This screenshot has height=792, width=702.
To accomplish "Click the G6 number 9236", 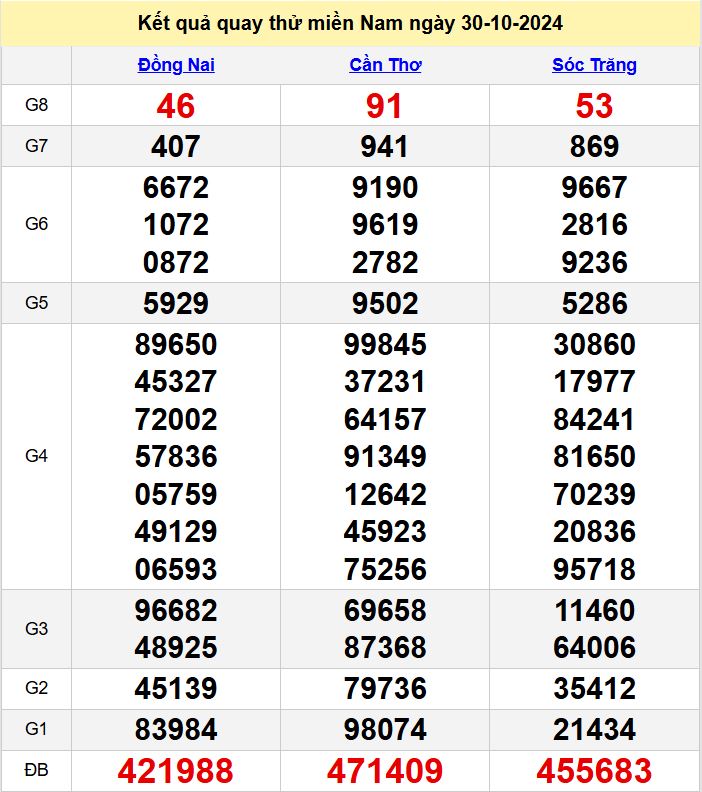I will pyautogui.click(x=594, y=263).
